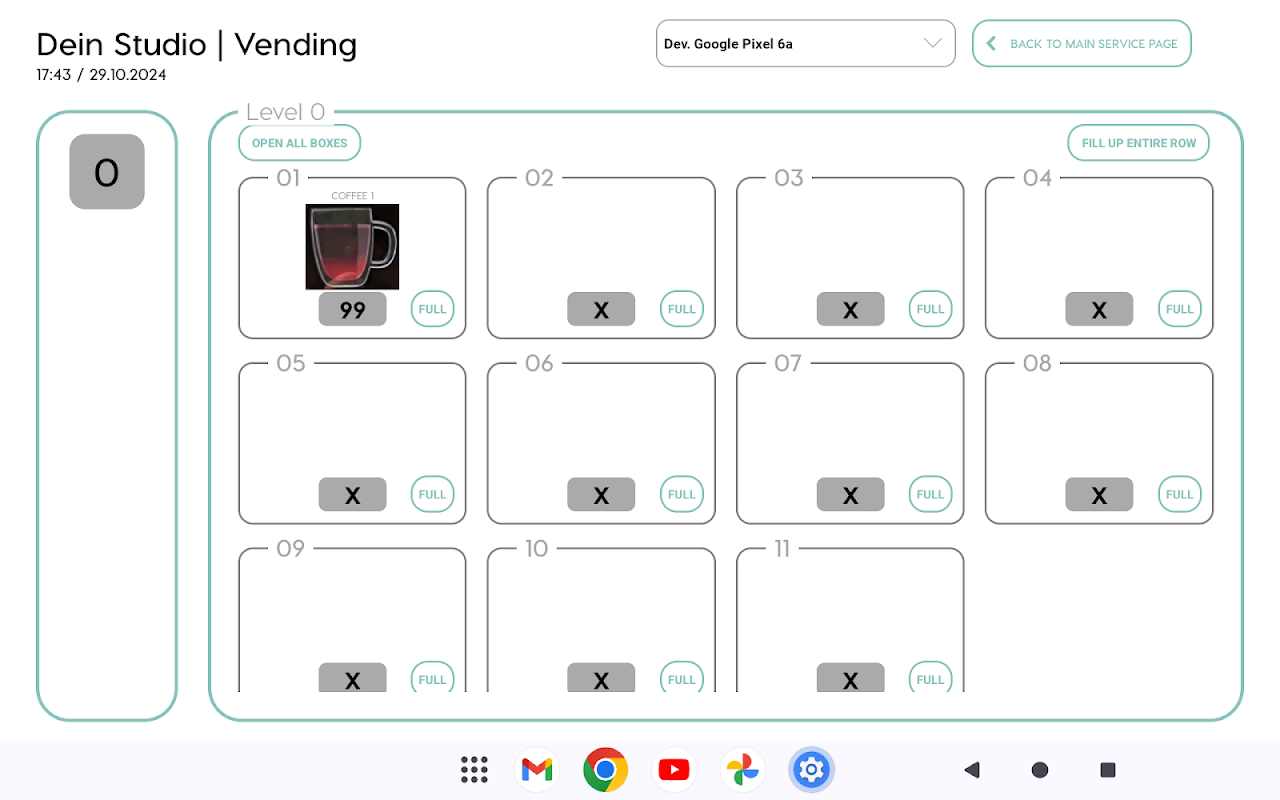Click the X quantity badge in box 11
The height and width of the screenshot is (800, 1280).
(851, 678)
